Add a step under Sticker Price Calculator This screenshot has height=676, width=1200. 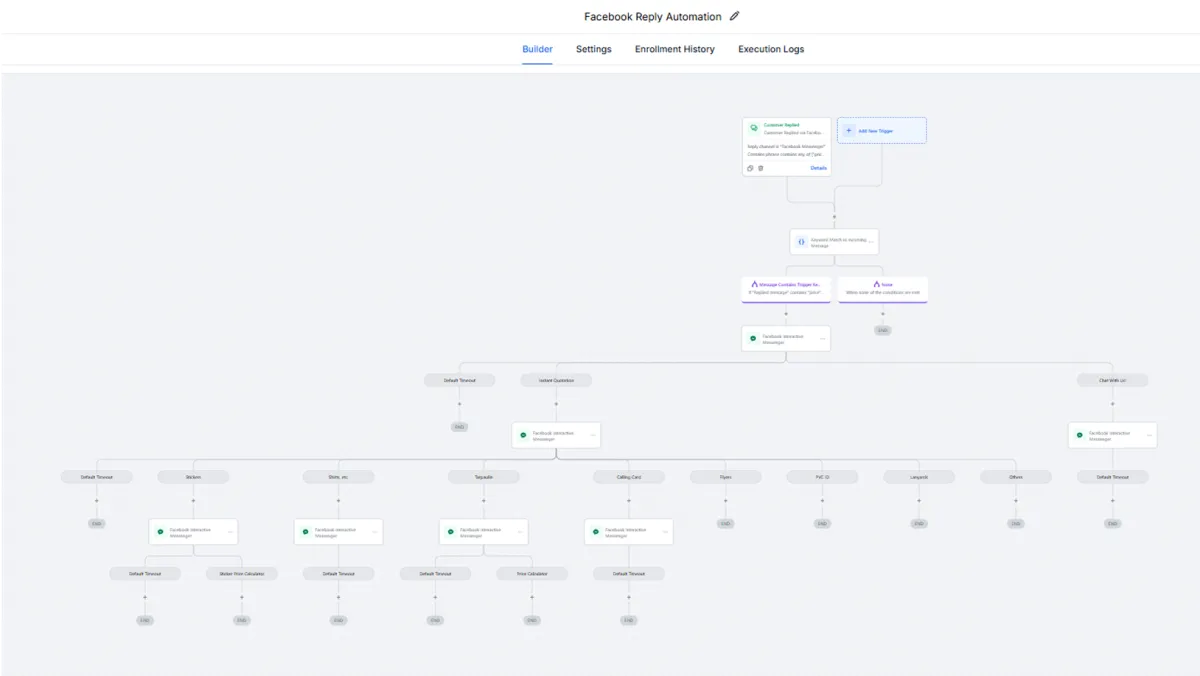point(242,598)
